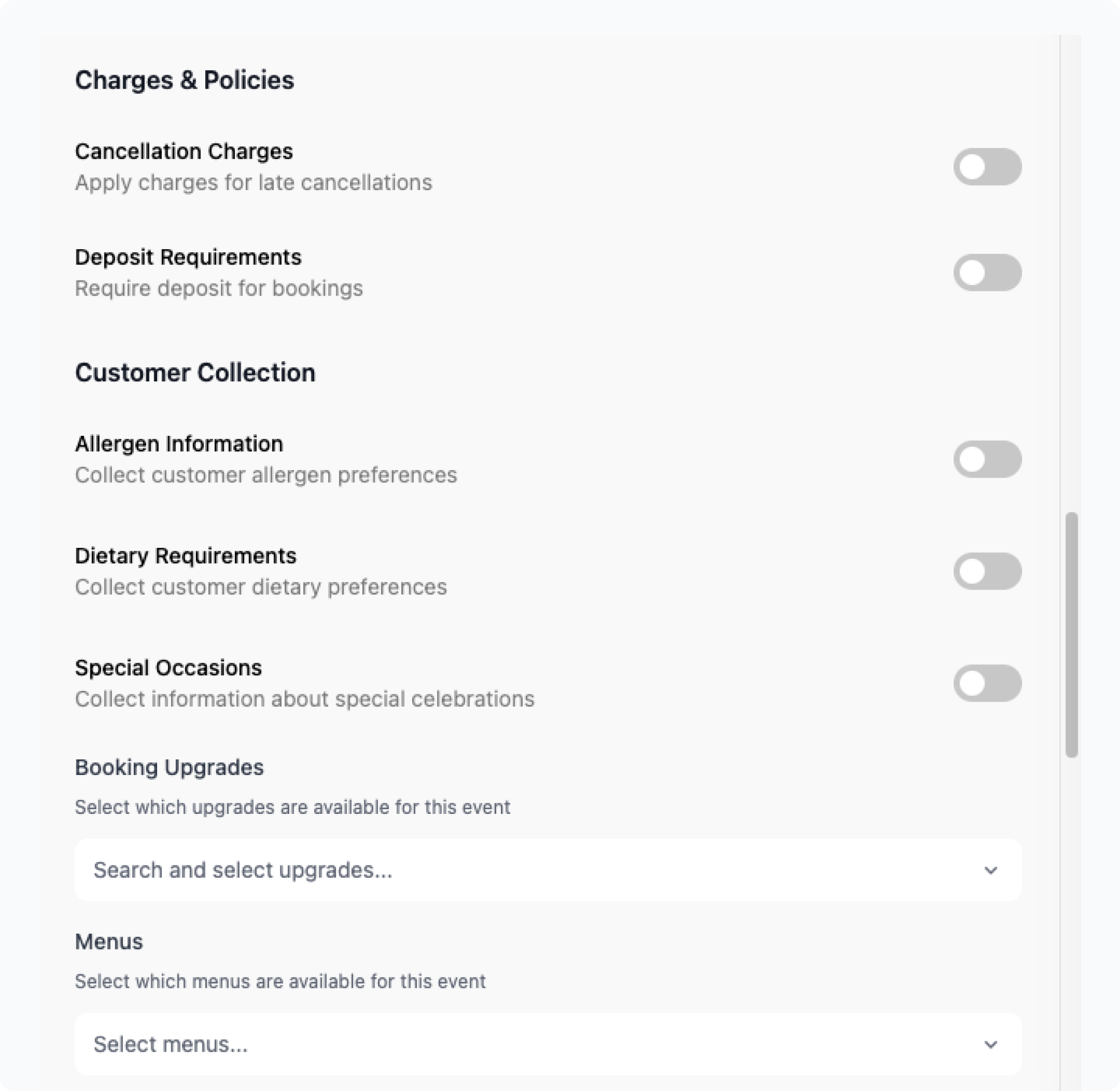Click the 'Customer Collection' section heading
The height and width of the screenshot is (1091, 1120).
point(195,372)
